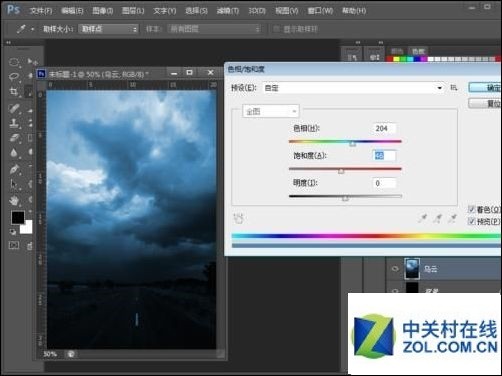Toggle the 着色 Colorize checkbox
Viewport: 502px width, 376px height.
[x=471, y=209]
